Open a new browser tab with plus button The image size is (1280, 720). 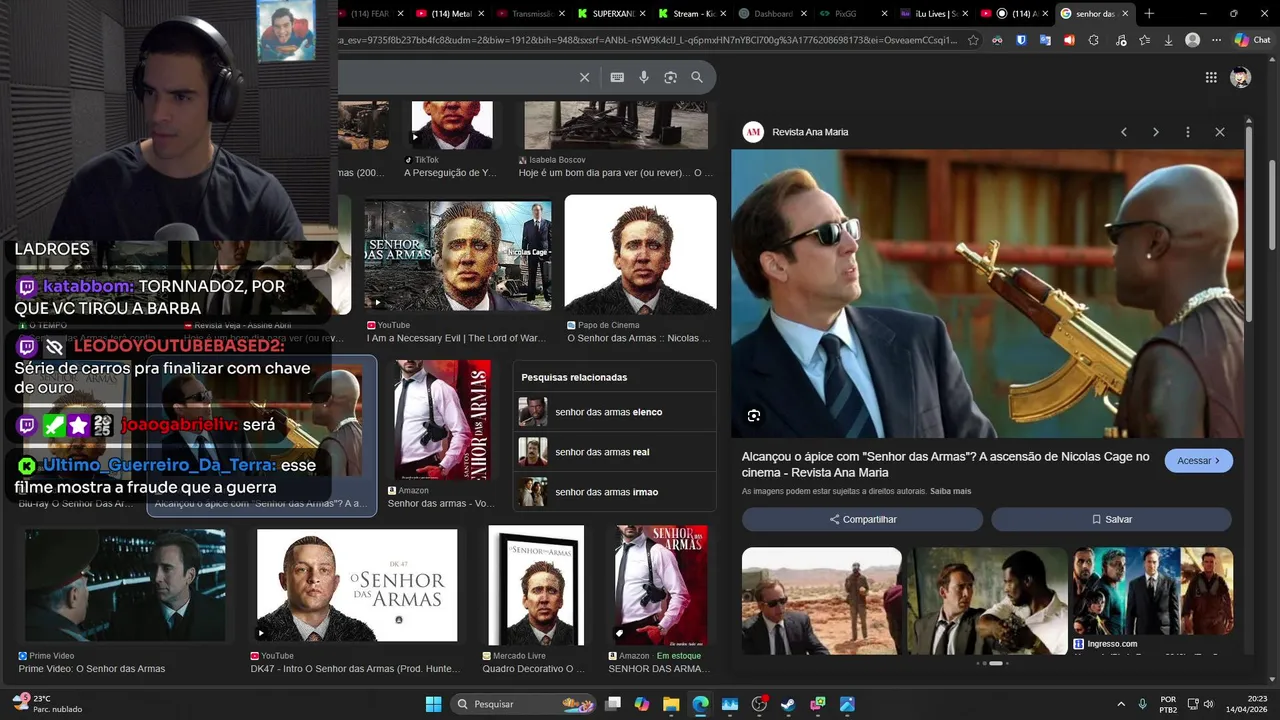(x=1149, y=14)
